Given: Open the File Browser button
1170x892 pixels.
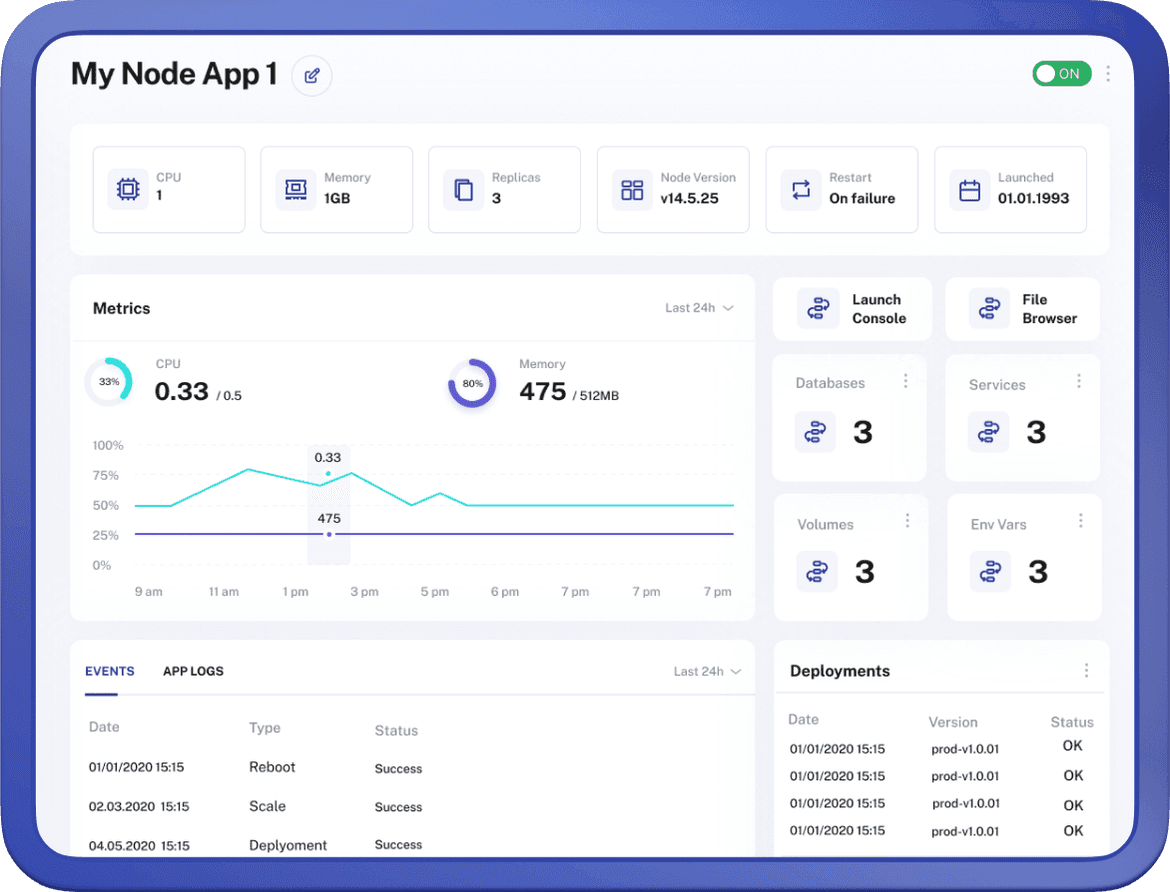Looking at the screenshot, I should click(1022, 309).
